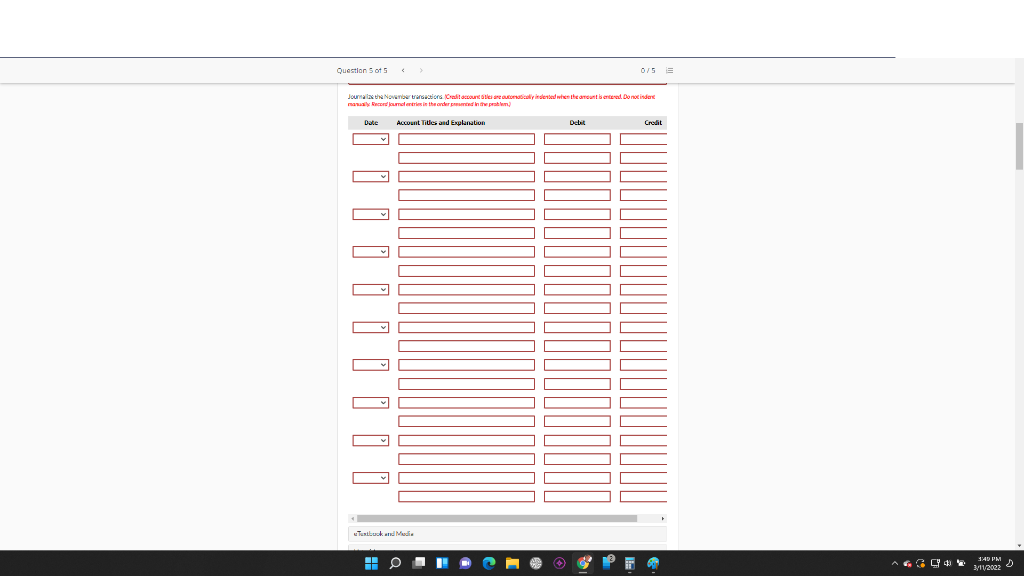1024x576 pixels.
Task: Click the next question arrow
Action: [421, 70]
